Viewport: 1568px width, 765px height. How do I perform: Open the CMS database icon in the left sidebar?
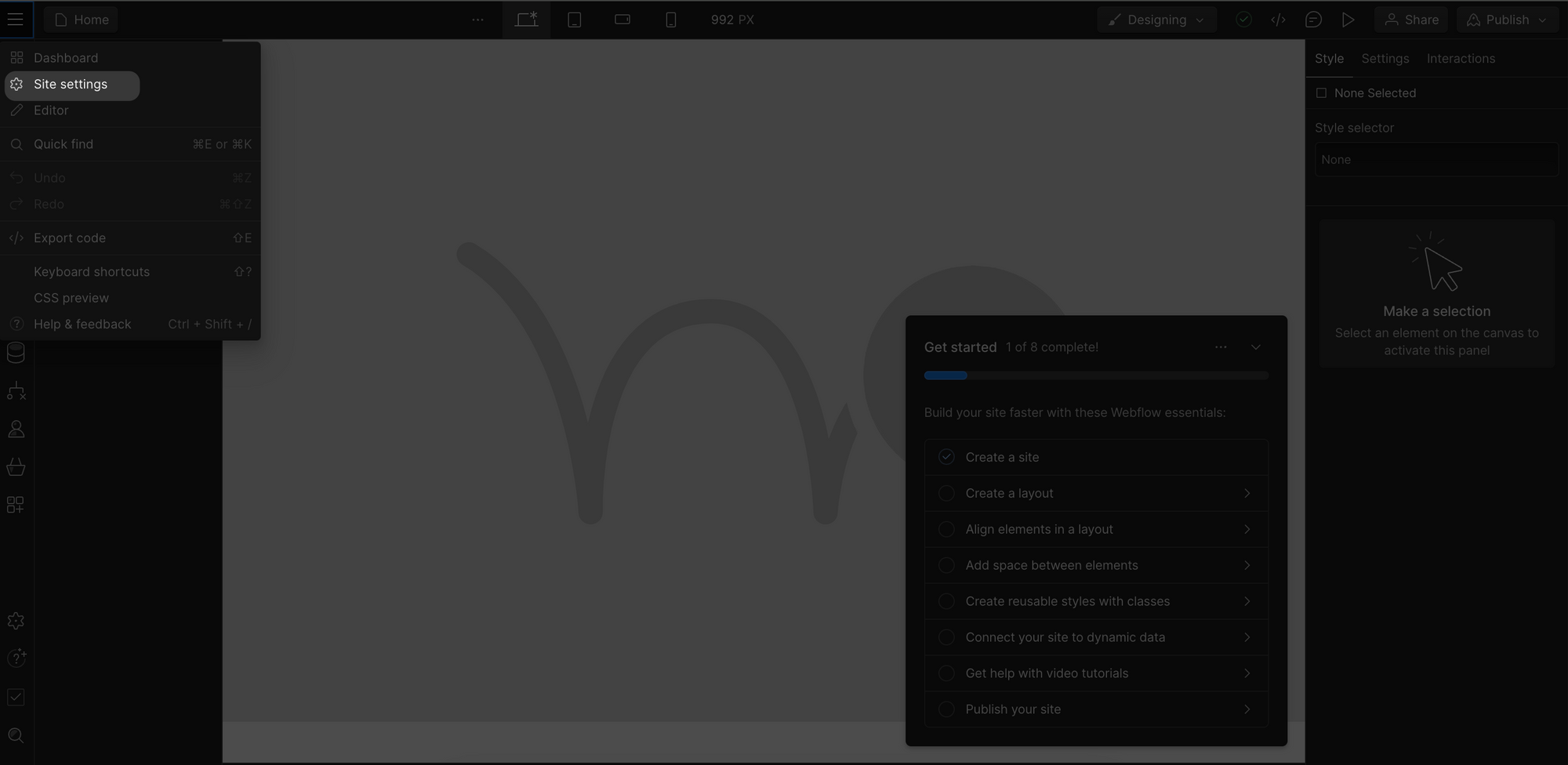point(16,353)
